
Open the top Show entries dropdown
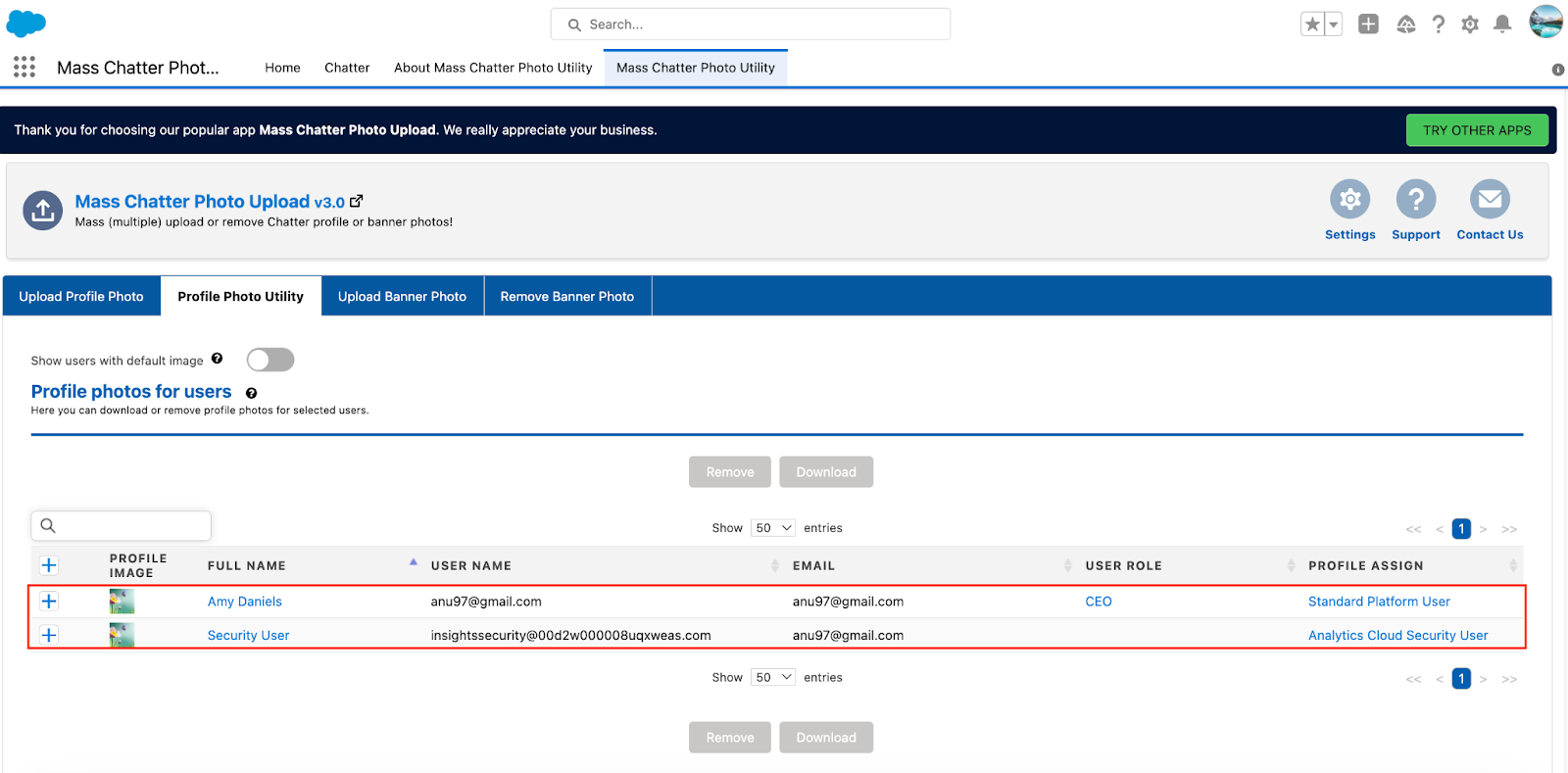point(773,528)
